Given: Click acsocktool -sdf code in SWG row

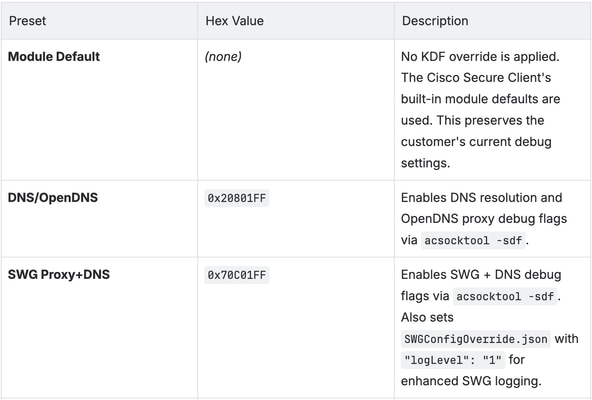Looking at the screenshot, I should [x=505, y=297].
